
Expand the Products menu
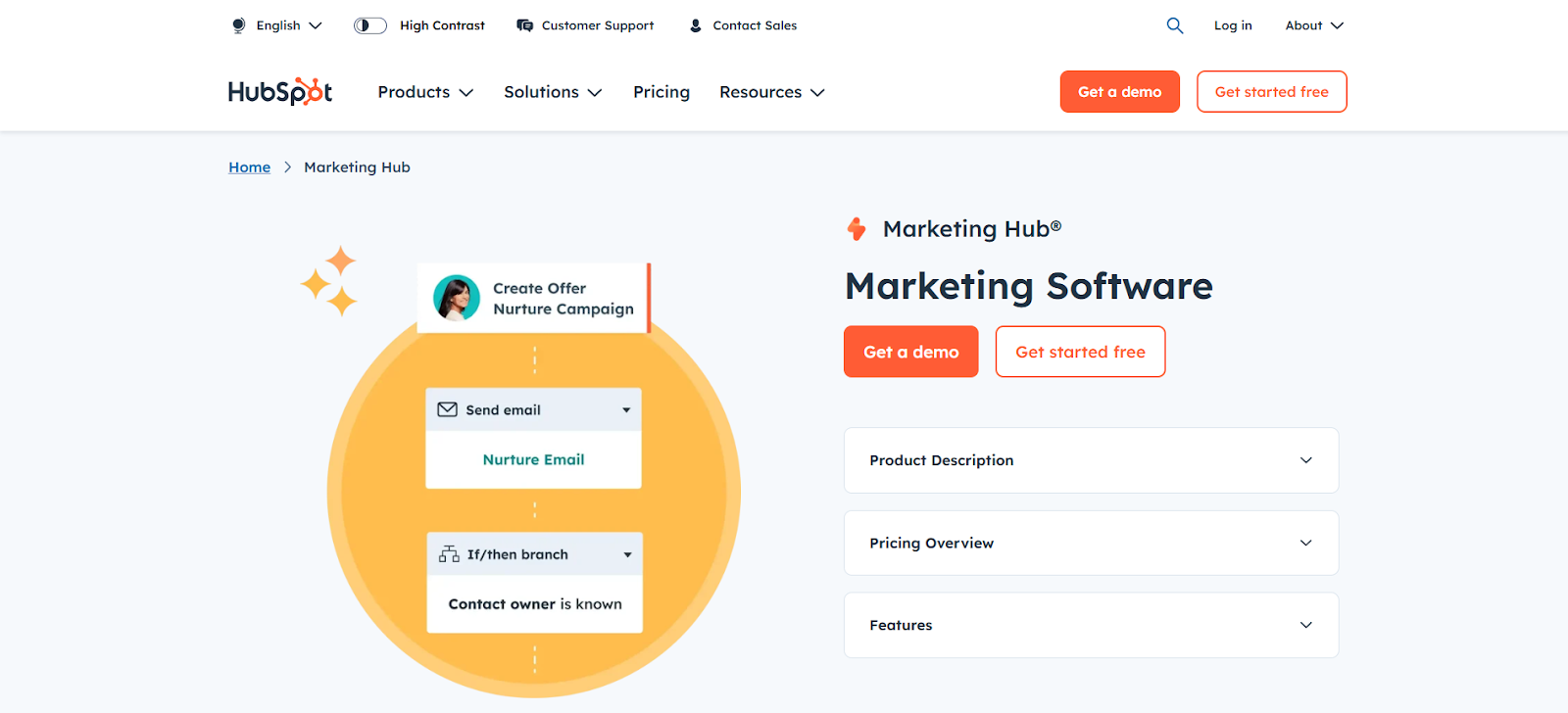[425, 92]
